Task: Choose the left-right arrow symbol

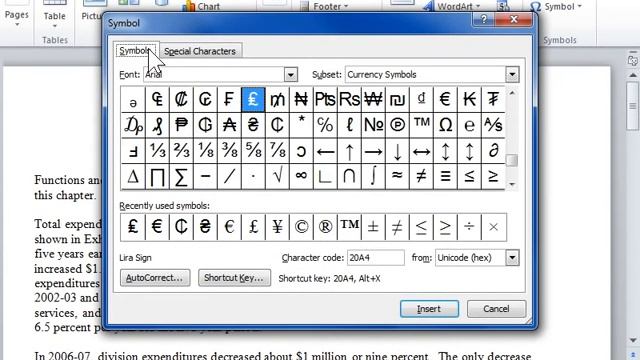Action: coord(421,151)
